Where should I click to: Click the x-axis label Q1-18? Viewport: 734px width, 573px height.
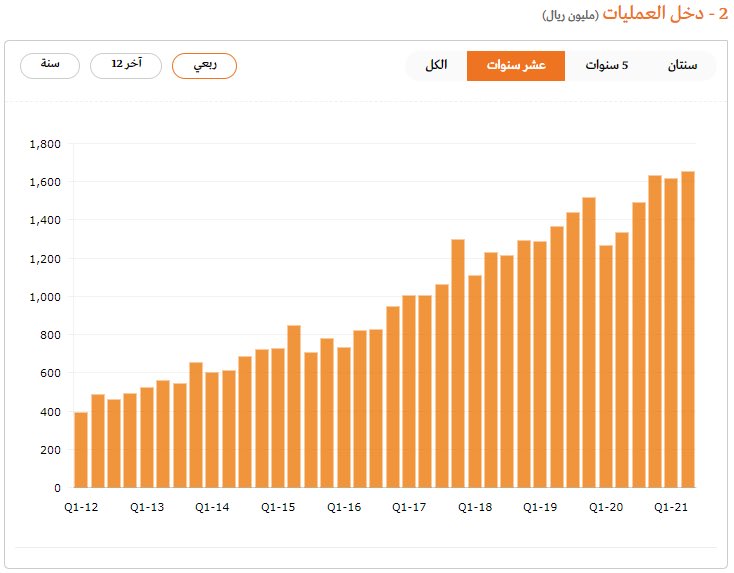coord(475,507)
